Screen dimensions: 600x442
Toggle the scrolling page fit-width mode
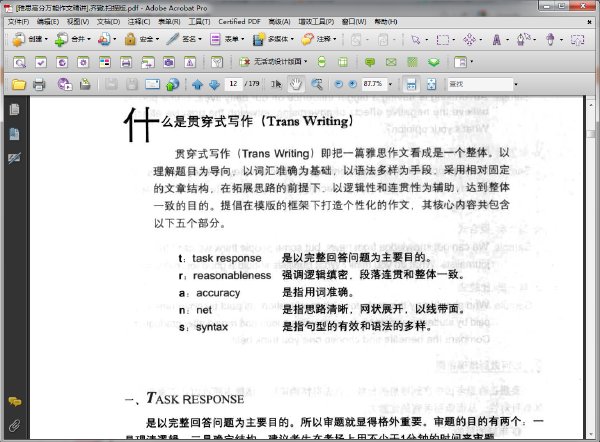[x=411, y=84]
